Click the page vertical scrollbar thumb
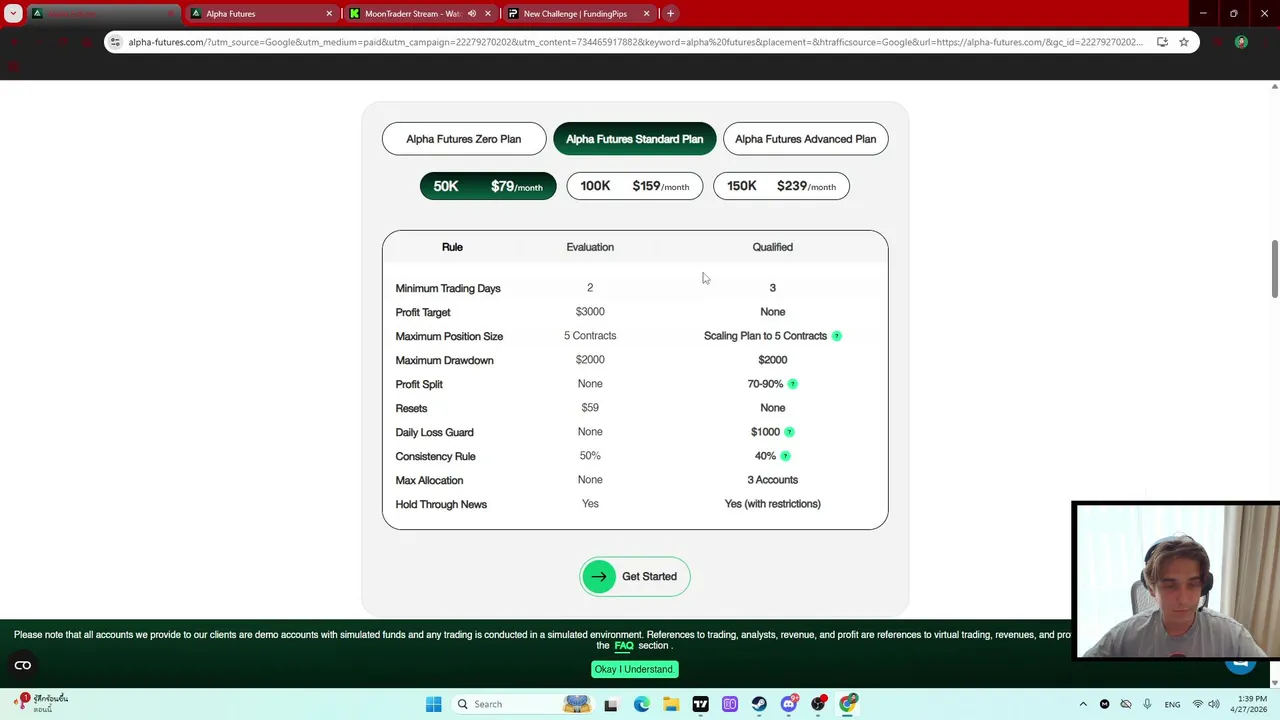This screenshot has width=1280, height=720. click(x=1274, y=269)
